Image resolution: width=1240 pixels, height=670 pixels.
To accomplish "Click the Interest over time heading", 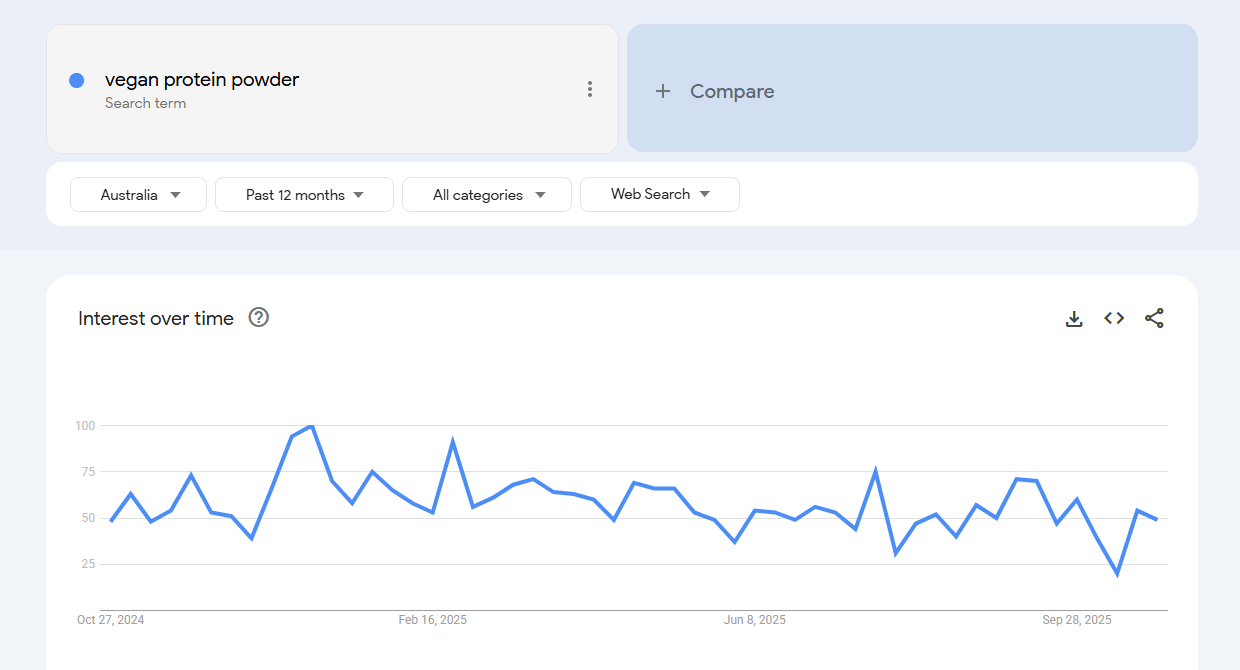I will (x=156, y=318).
